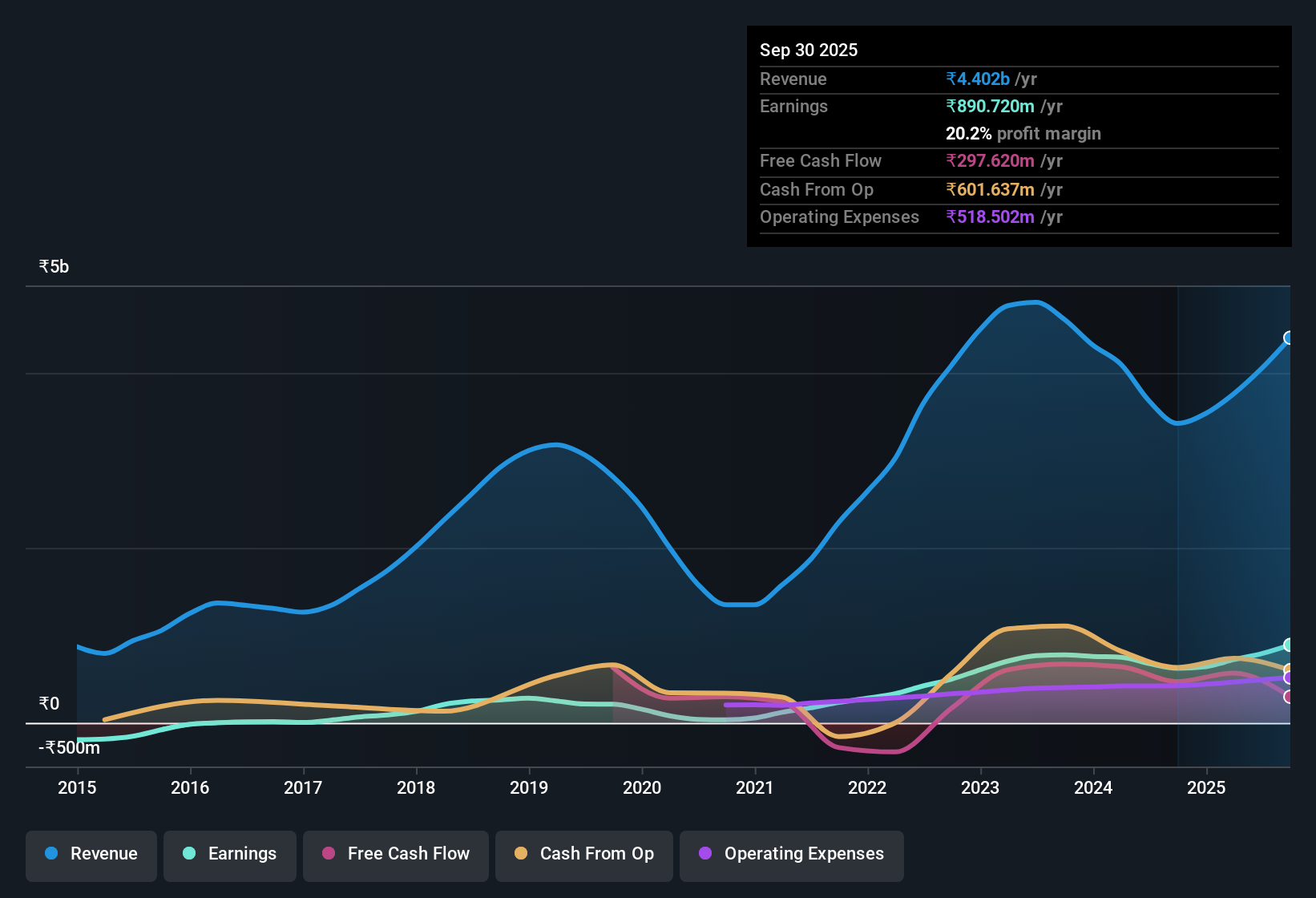This screenshot has width=1316, height=898.
Task: Open the Cash From Op legend entry
Action: [583, 854]
